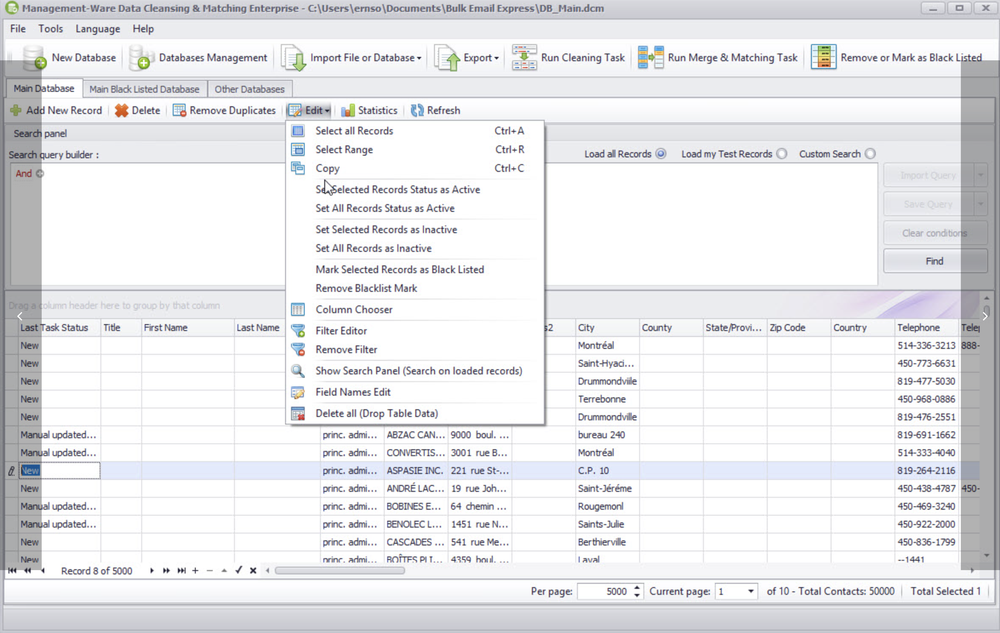The height and width of the screenshot is (633, 1000).
Task: Click the City column header
Action: (x=607, y=328)
